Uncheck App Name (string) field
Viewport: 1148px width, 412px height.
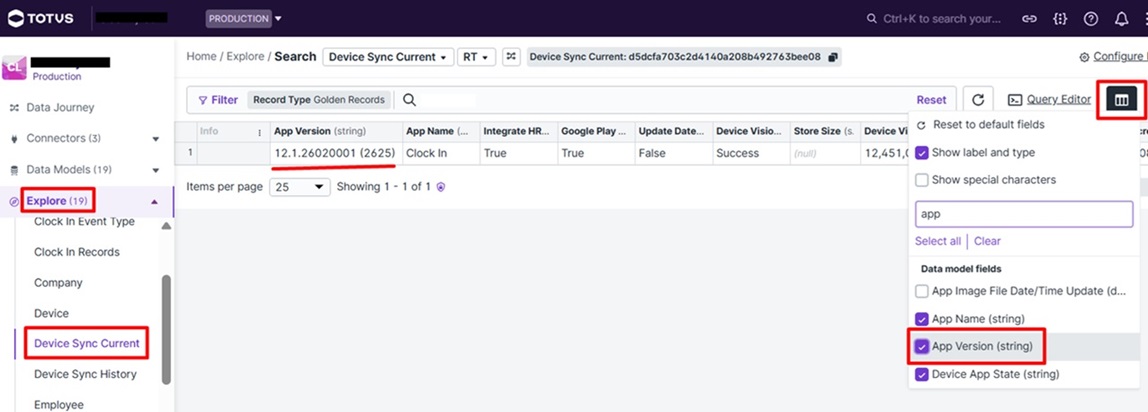tap(922, 319)
